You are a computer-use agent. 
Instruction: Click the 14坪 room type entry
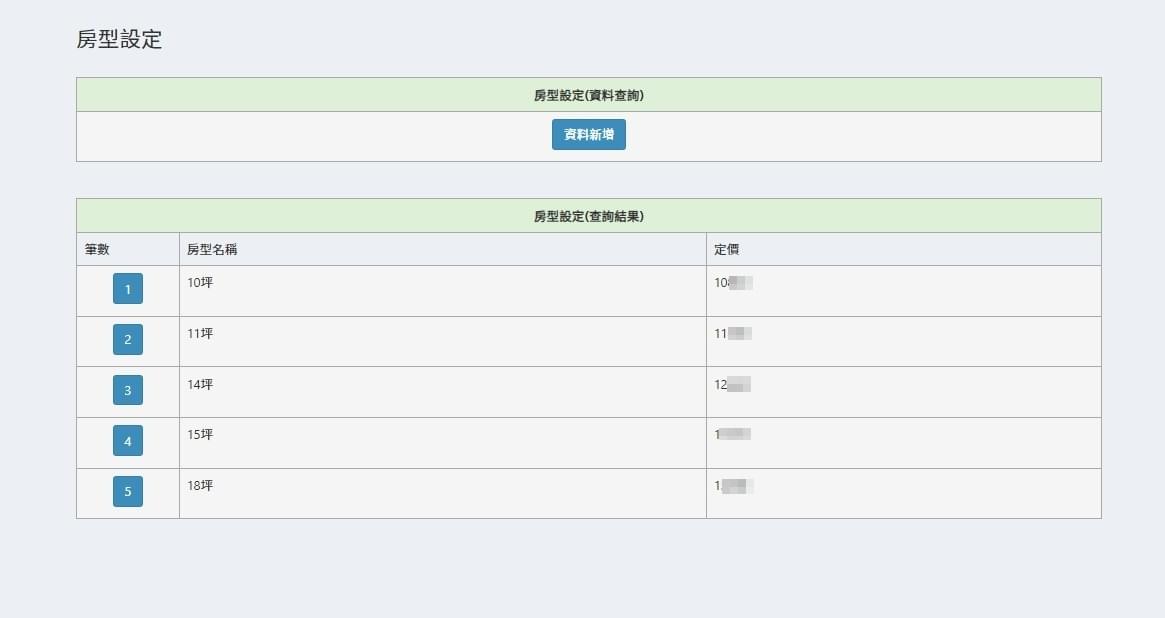pos(200,384)
